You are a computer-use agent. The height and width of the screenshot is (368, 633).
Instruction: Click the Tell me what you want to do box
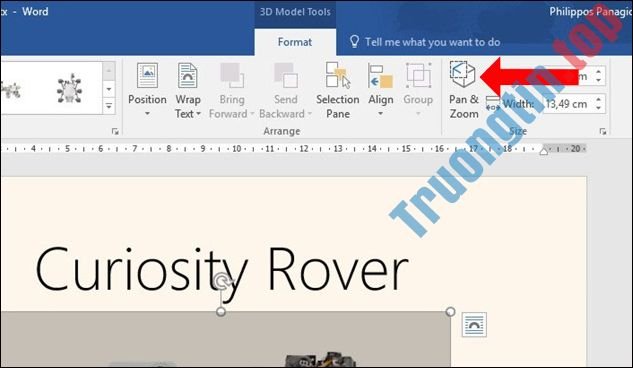pyautogui.click(x=432, y=42)
